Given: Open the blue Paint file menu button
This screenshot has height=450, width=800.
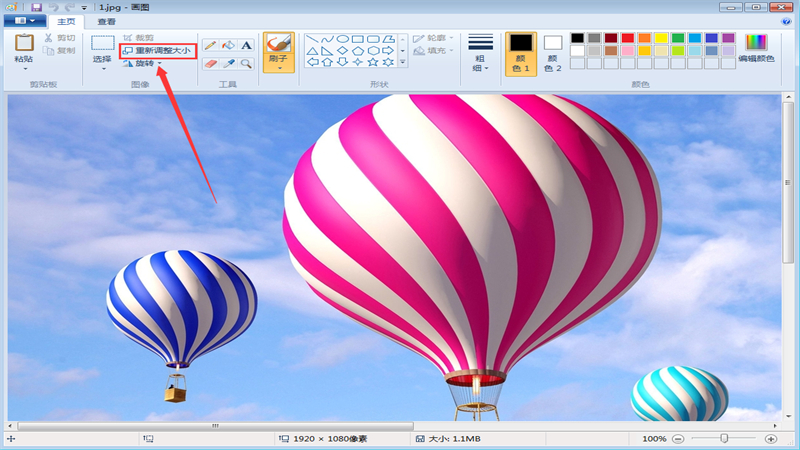Looking at the screenshot, I should point(25,21).
